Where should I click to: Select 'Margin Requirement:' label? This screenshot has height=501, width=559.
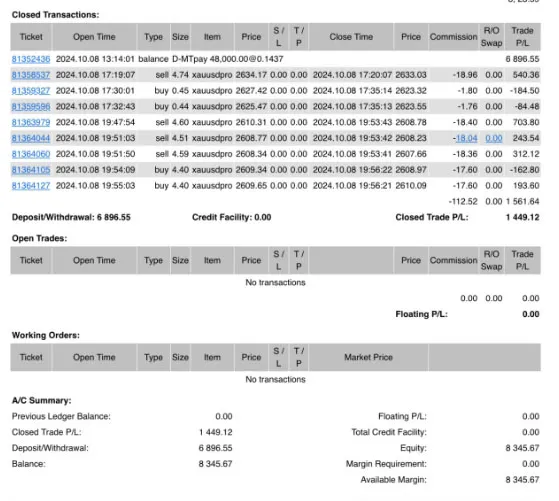click(x=386, y=464)
